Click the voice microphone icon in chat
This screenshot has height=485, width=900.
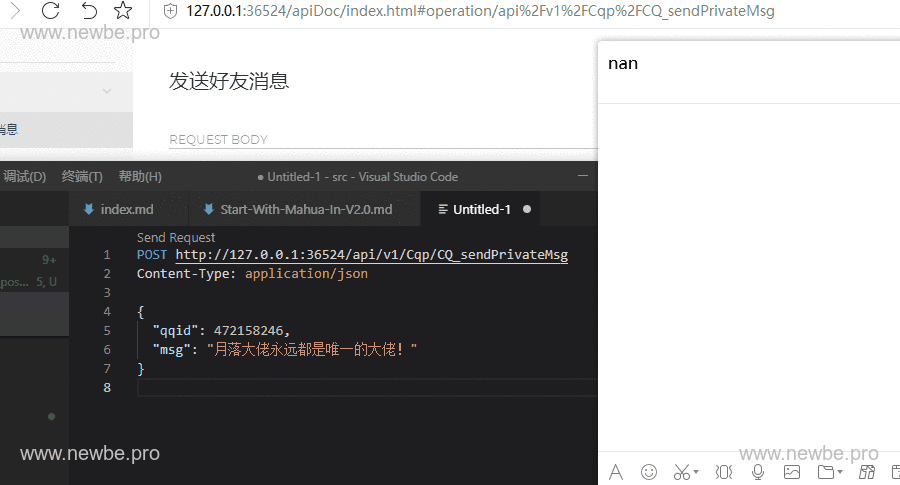(x=758, y=472)
